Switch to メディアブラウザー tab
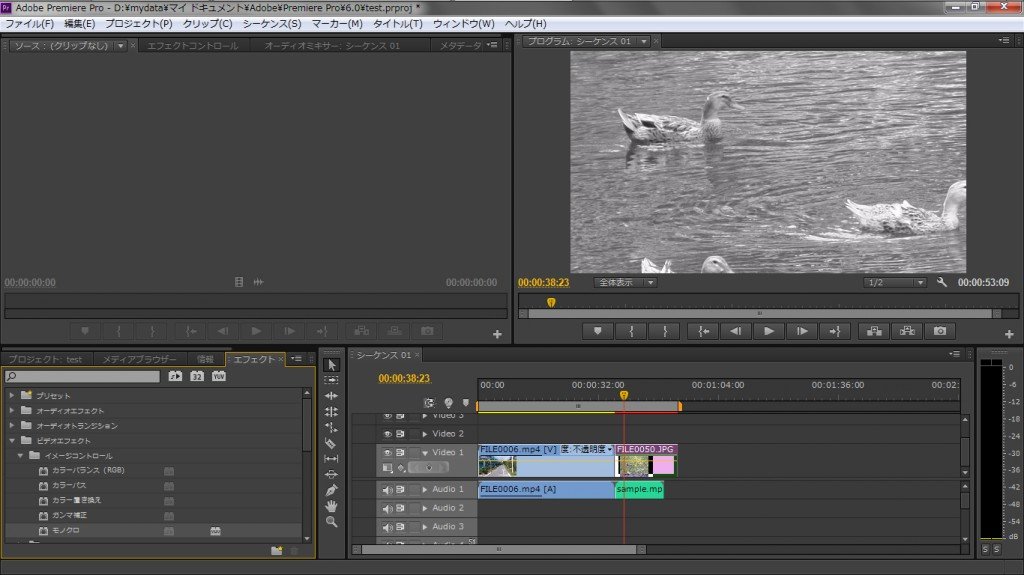This screenshot has height=575, width=1024. click(139, 359)
